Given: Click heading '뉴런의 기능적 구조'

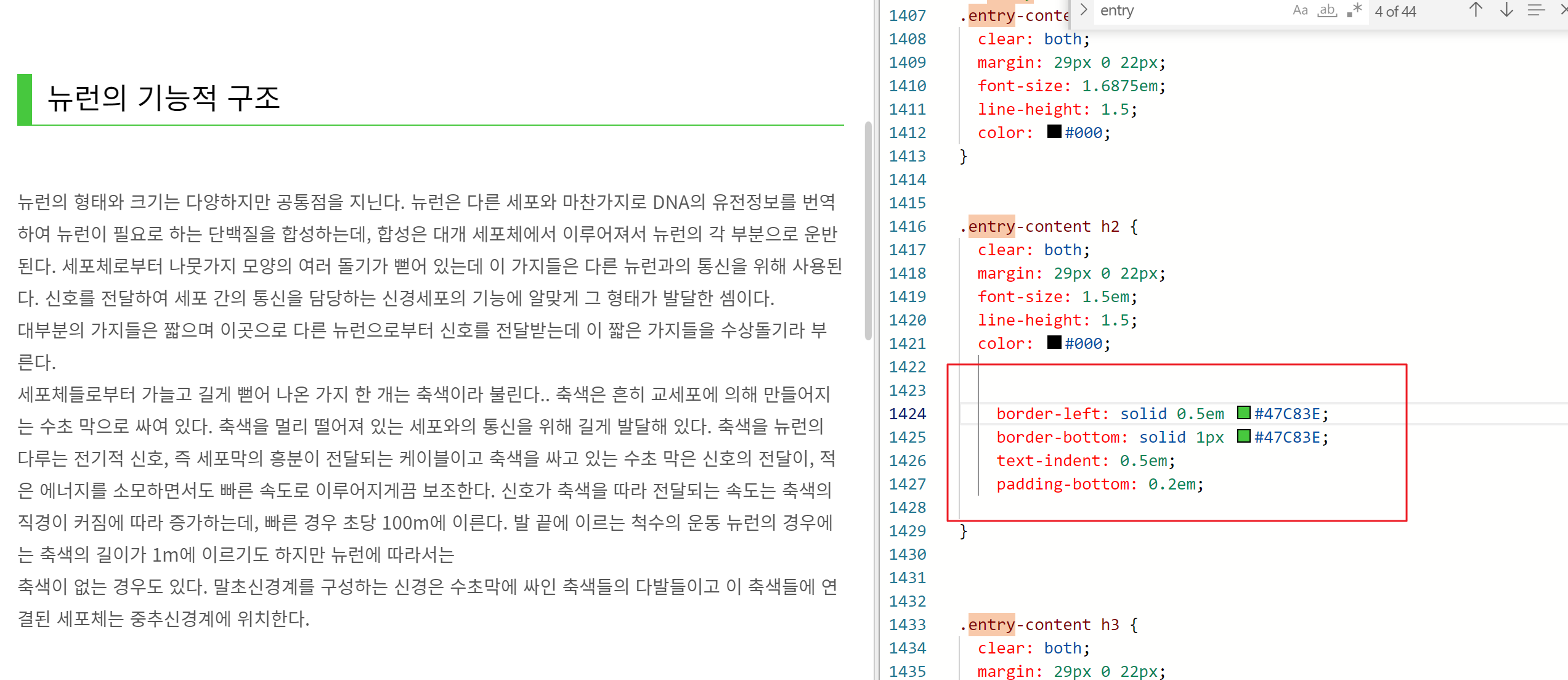Looking at the screenshot, I should [x=163, y=99].
